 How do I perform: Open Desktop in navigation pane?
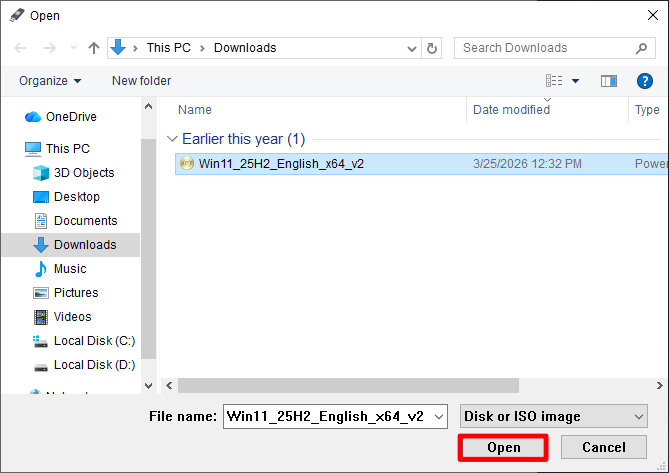click(77, 197)
